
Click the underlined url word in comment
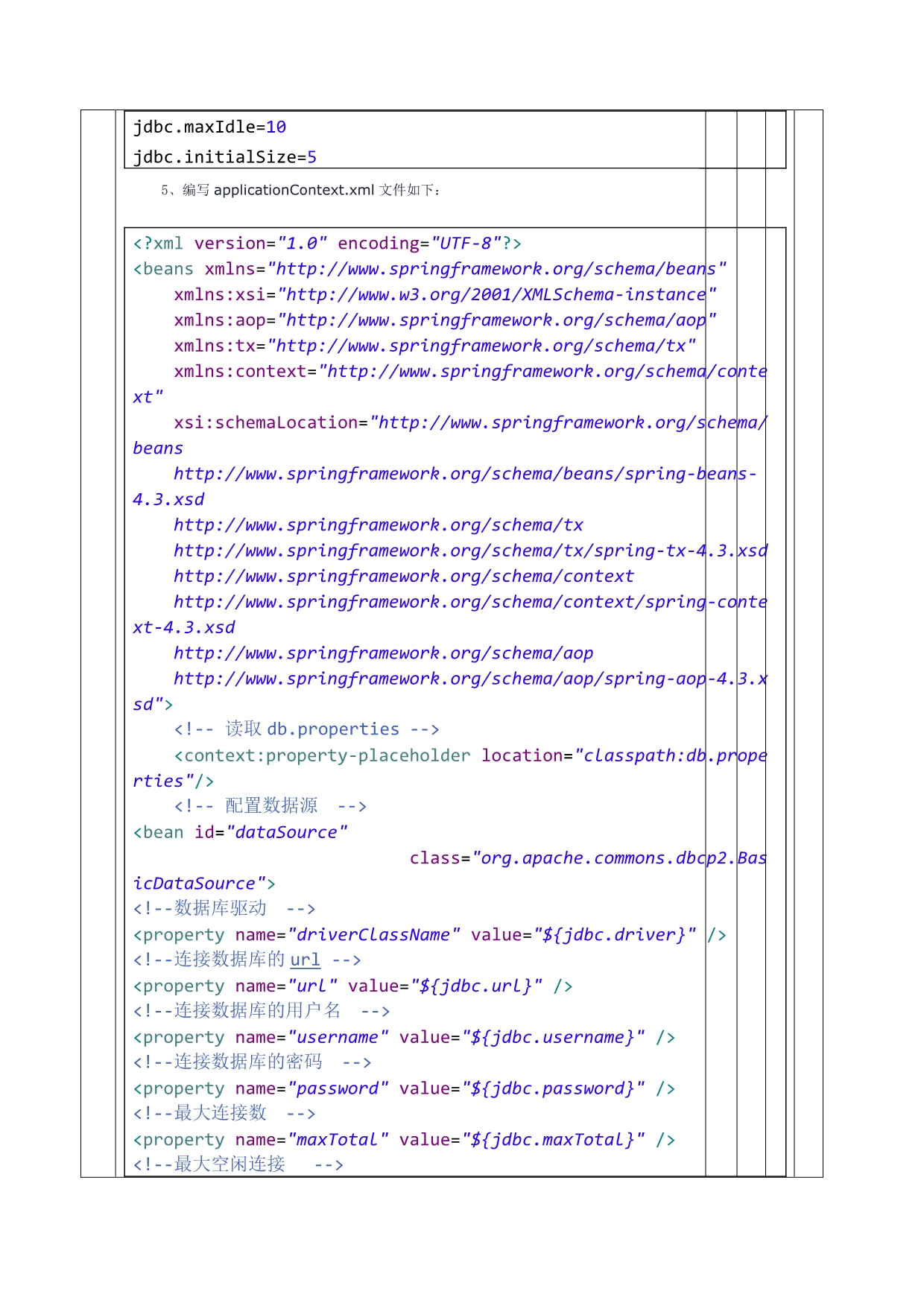pyautogui.click(x=305, y=960)
